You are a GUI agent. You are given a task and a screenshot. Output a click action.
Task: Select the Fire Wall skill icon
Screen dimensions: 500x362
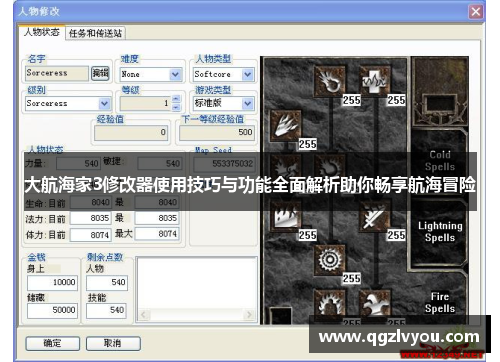tap(285, 216)
